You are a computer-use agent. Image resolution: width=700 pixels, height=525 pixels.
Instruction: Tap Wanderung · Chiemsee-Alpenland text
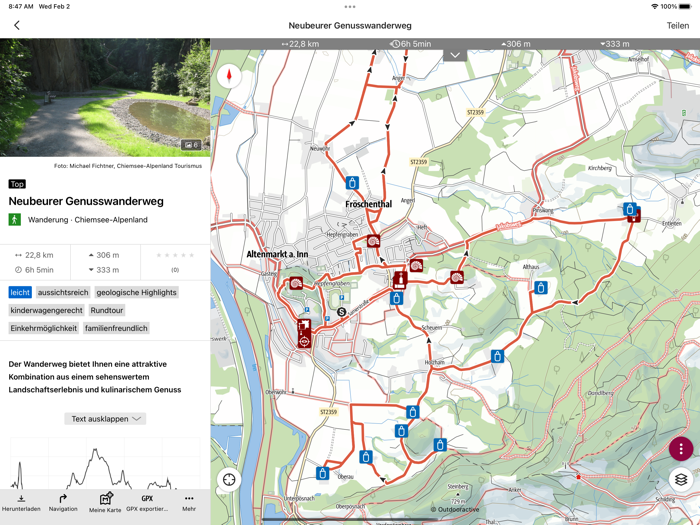click(88, 220)
